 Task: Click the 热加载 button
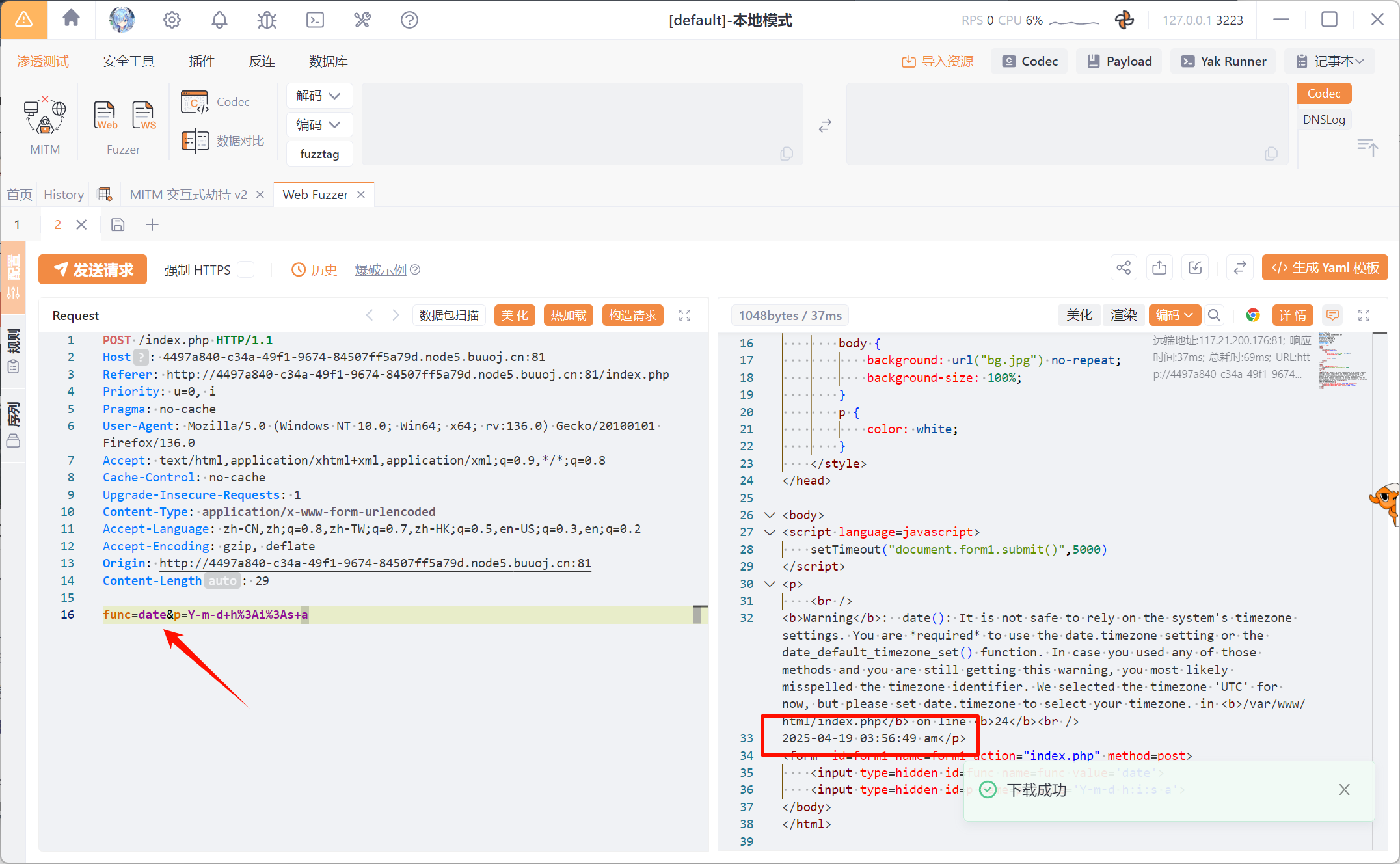point(569,316)
